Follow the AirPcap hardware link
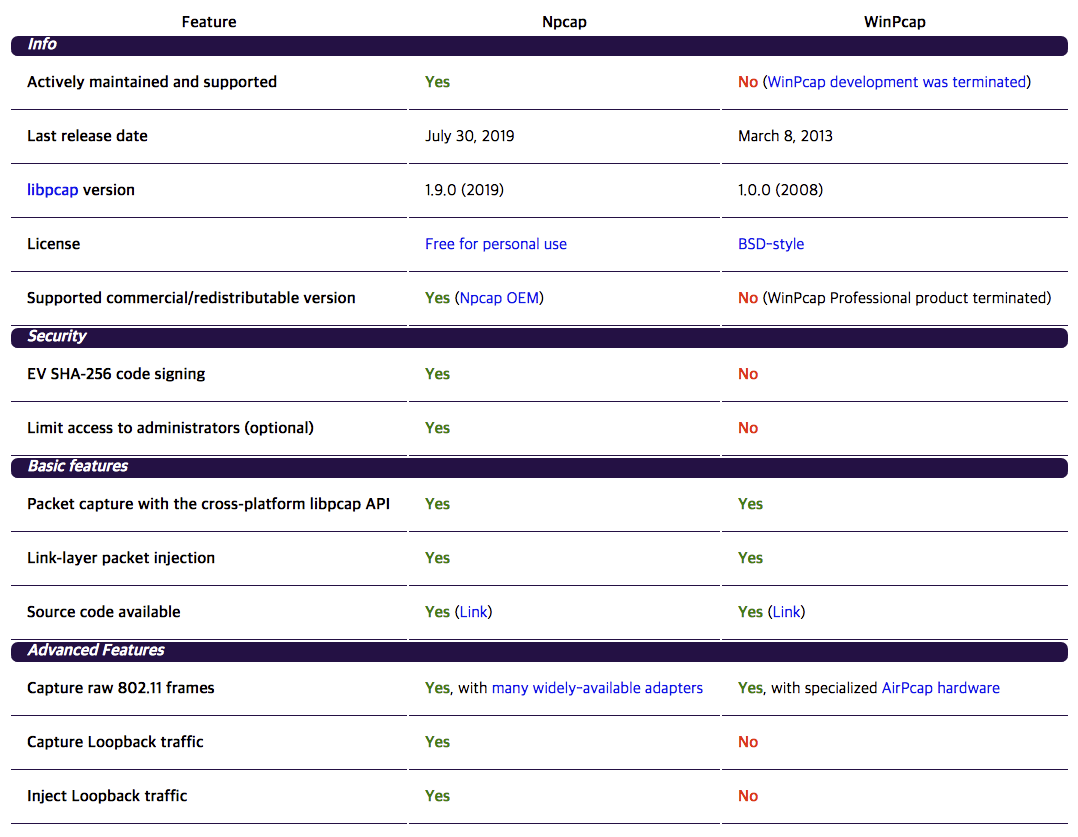Screen dimensions: 1078x837 (940, 688)
